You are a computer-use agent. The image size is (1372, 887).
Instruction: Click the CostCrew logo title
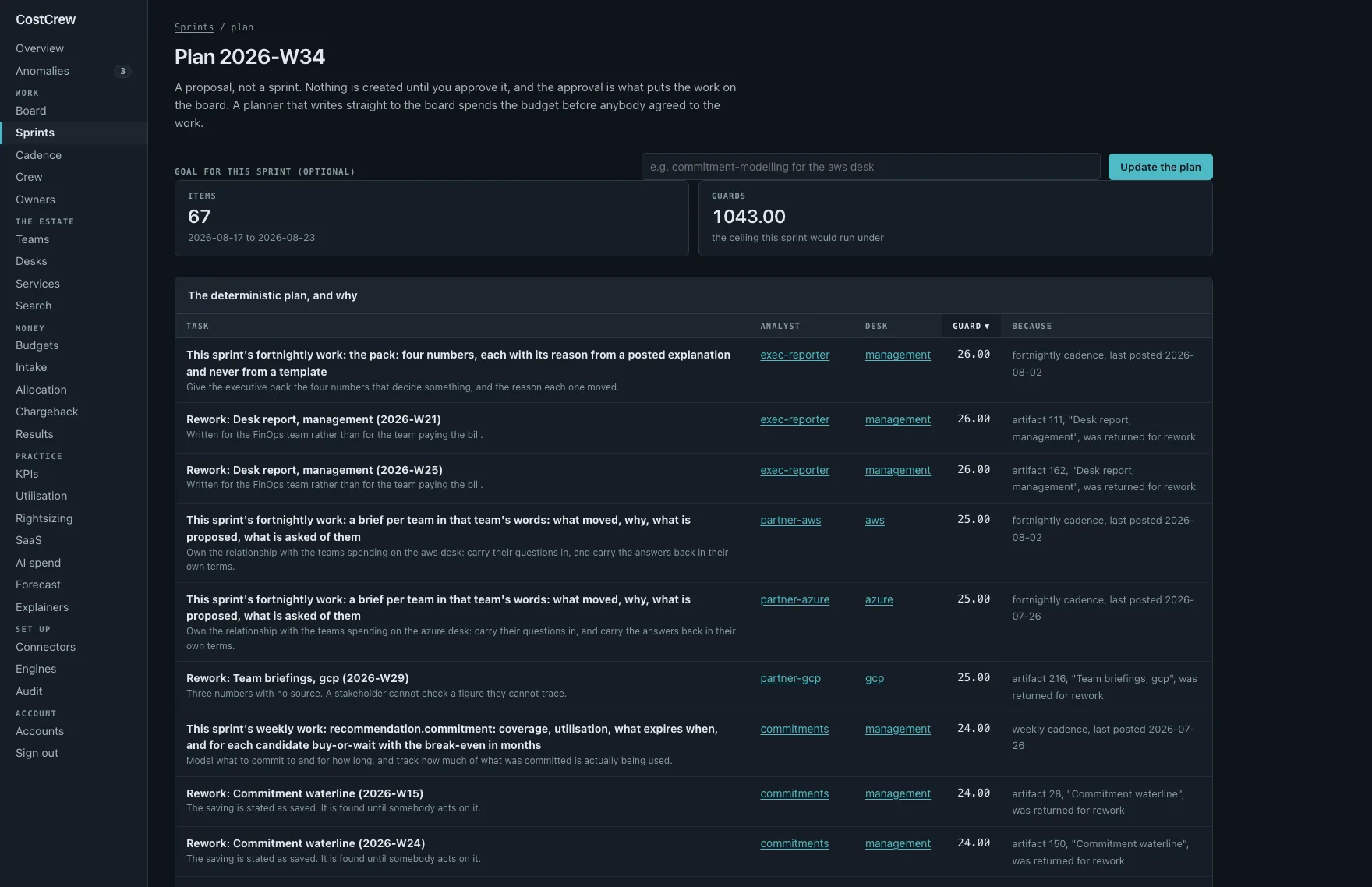pos(46,19)
